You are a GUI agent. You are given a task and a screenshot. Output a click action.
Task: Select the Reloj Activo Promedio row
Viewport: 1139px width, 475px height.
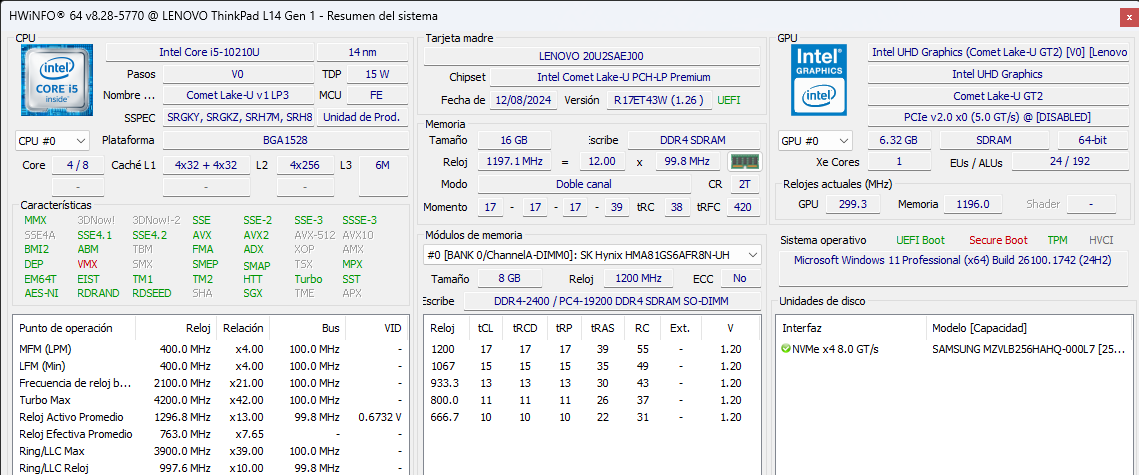[211, 417]
